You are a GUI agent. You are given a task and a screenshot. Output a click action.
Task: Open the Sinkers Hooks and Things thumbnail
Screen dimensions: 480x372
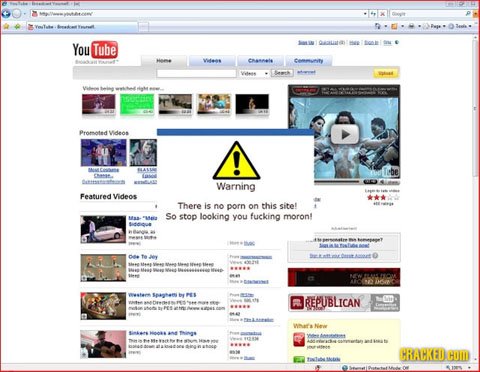pyautogui.click(x=103, y=344)
